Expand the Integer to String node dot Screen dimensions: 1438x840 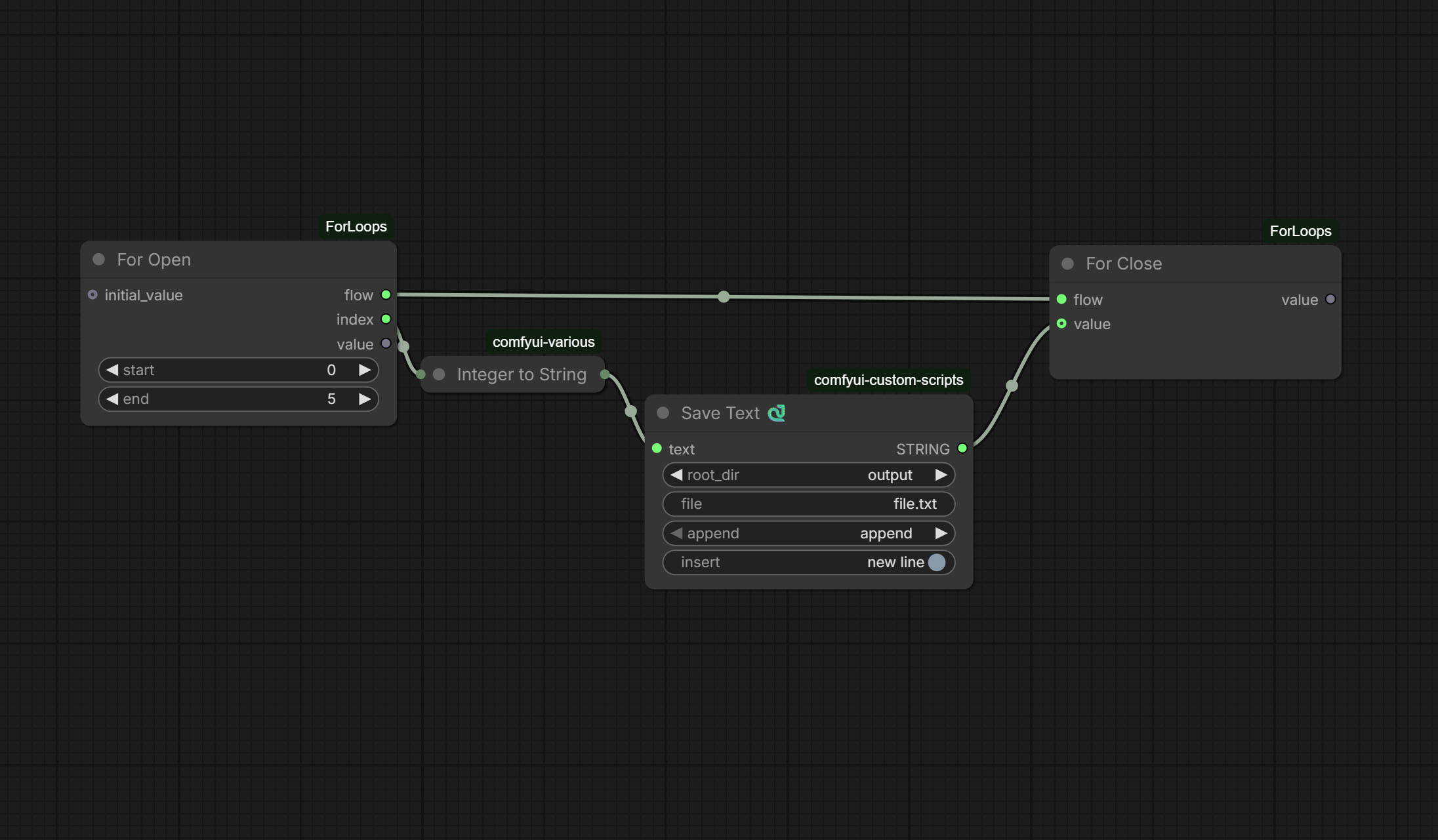coord(440,374)
